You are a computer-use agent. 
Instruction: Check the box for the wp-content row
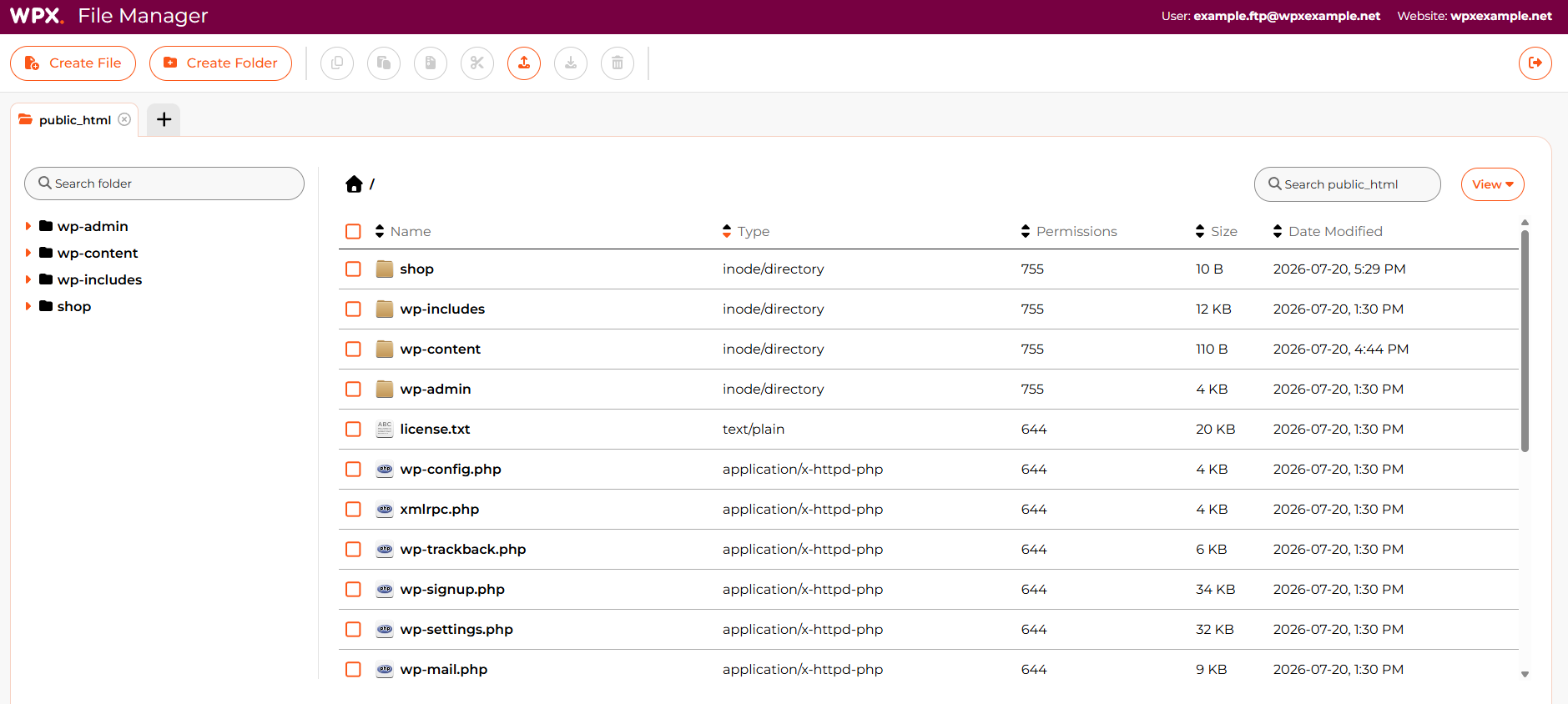pyautogui.click(x=354, y=349)
